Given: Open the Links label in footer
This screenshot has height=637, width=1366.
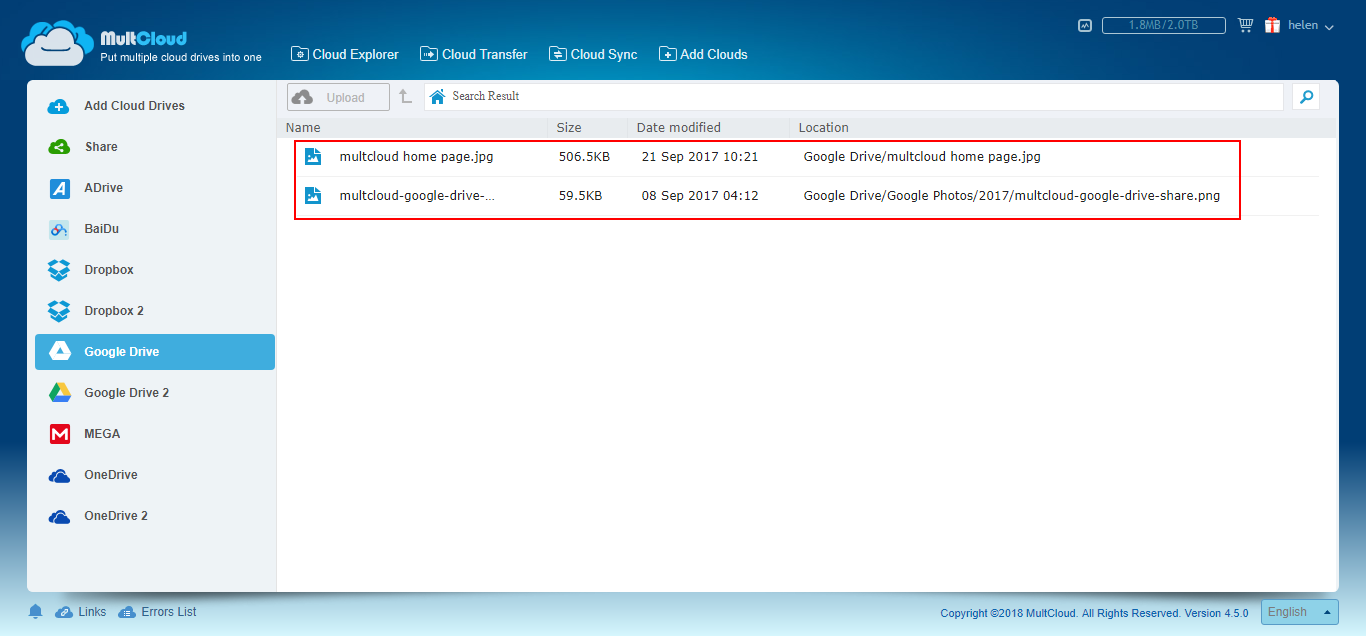Looking at the screenshot, I should [92, 612].
